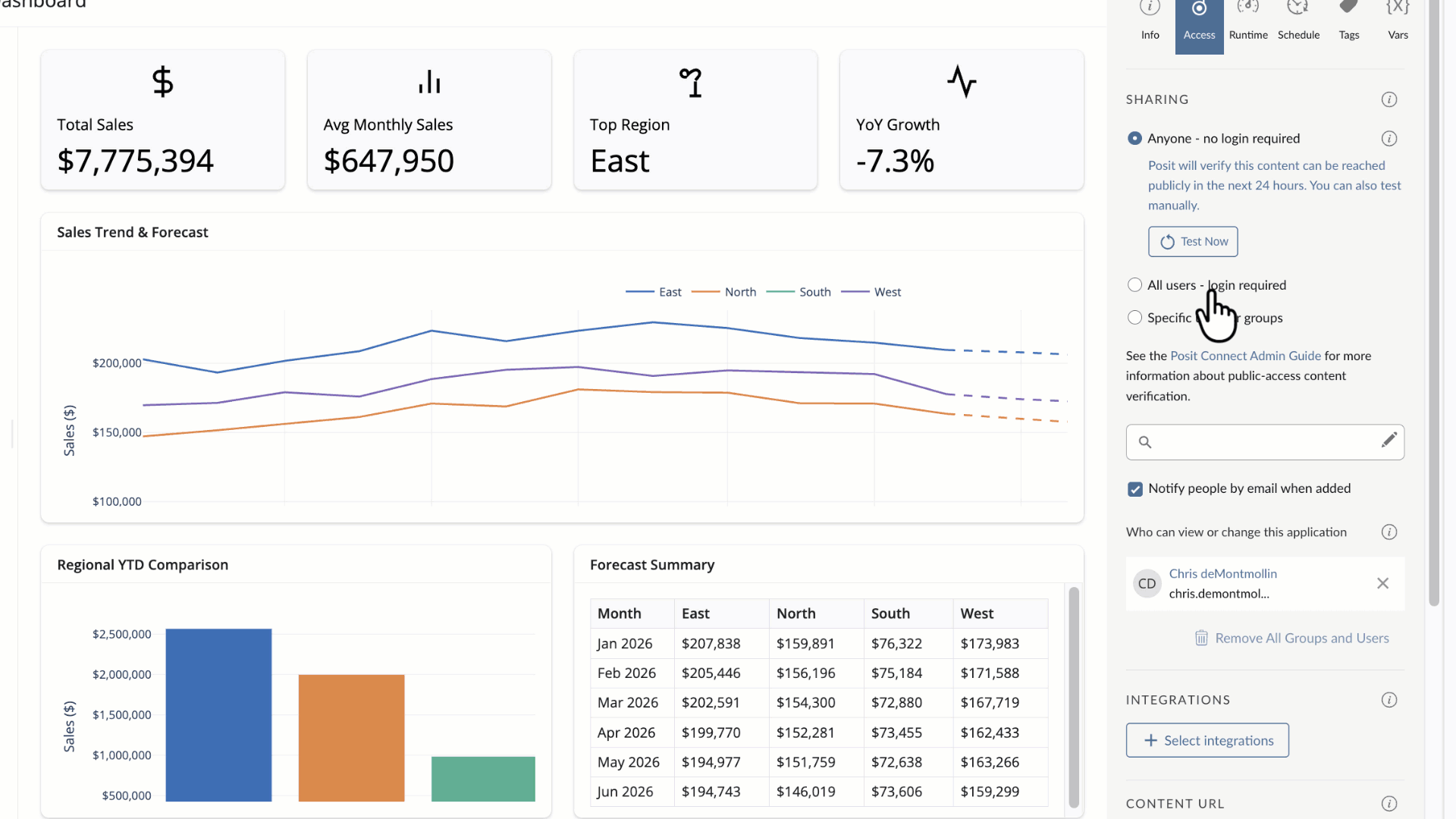The width and height of the screenshot is (1456, 819).
Task: Click the user search input field
Action: pyautogui.click(x=1263, y=442)
